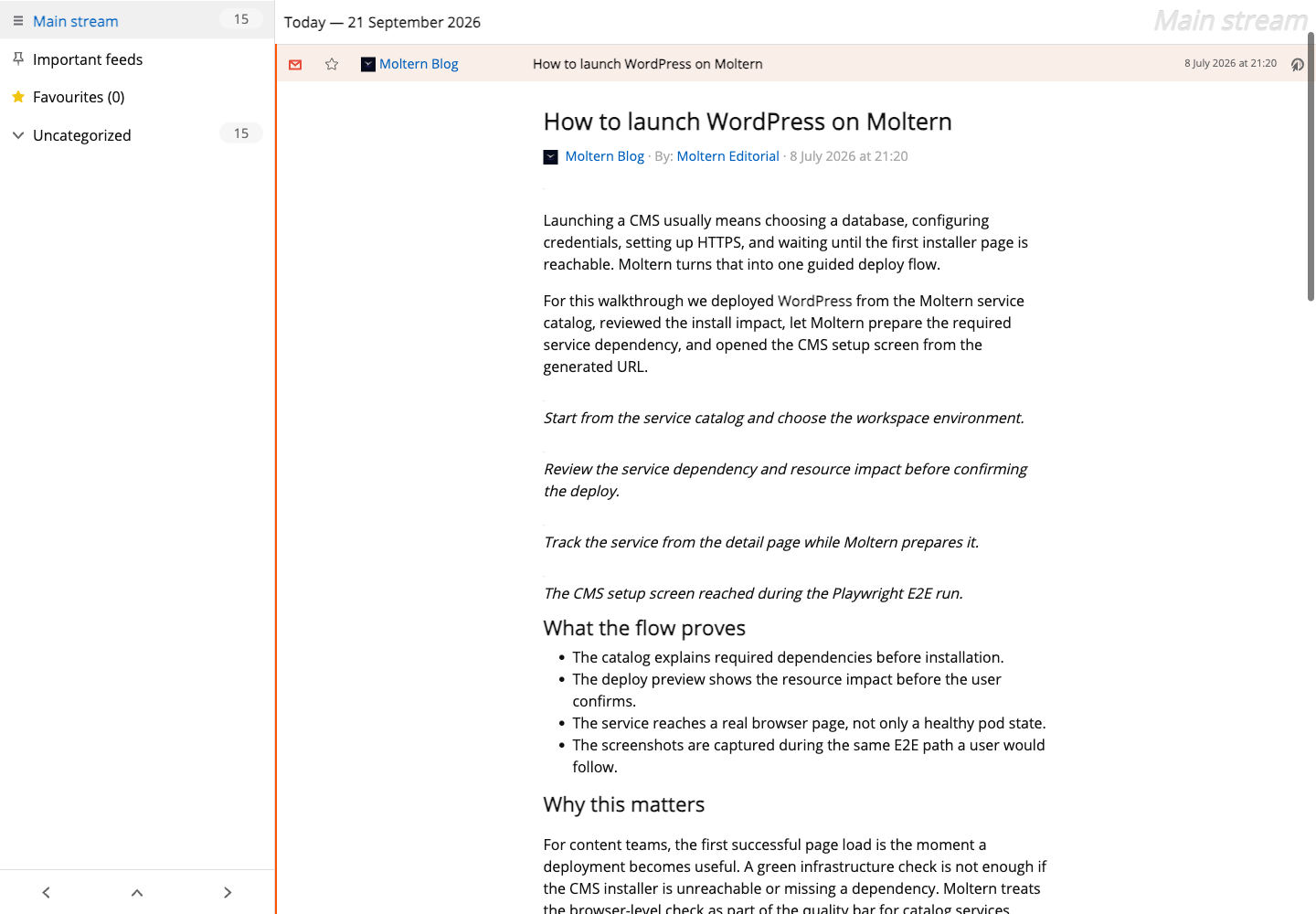Go to previous article with left arrow

46,892
